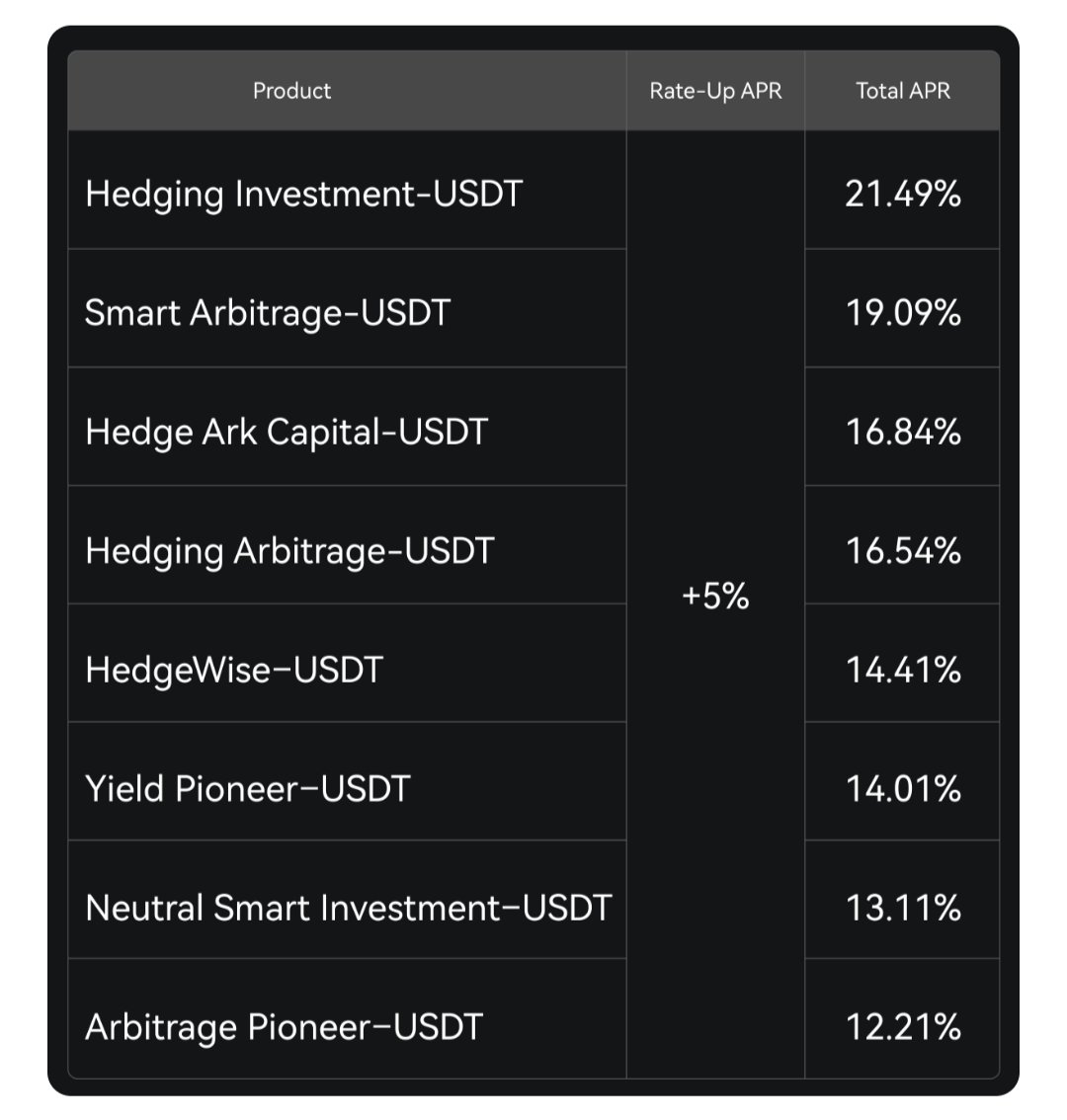Viewport: 1067px width, 1120px height.
Task: Click the 12.21% Total APR value
Action: pos(902,1026)
